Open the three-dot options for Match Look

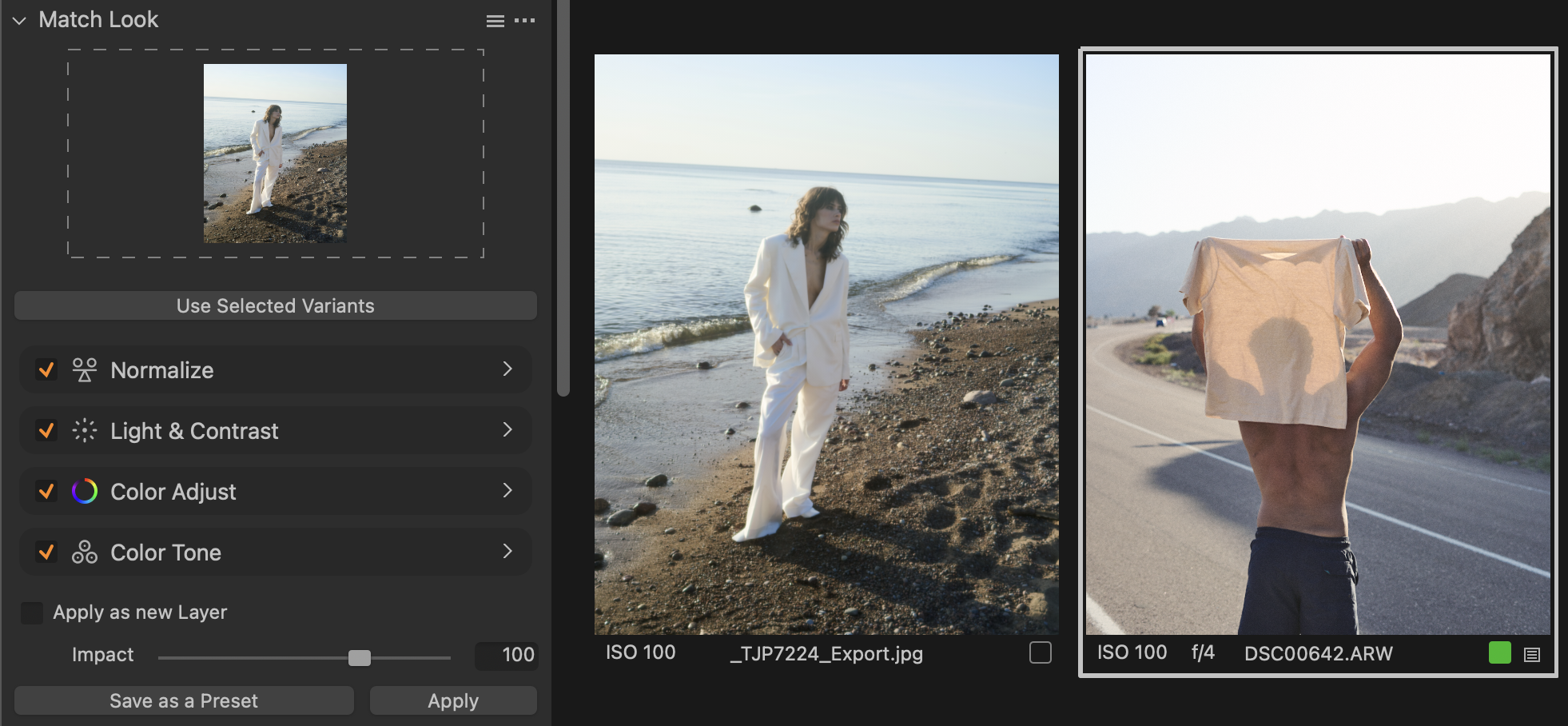pyautogui.click(x=525, y=21)
